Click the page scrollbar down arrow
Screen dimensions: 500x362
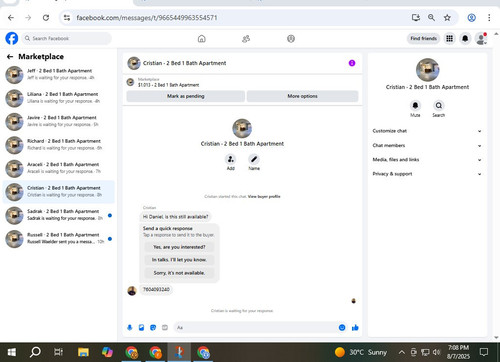pos(496,337)
